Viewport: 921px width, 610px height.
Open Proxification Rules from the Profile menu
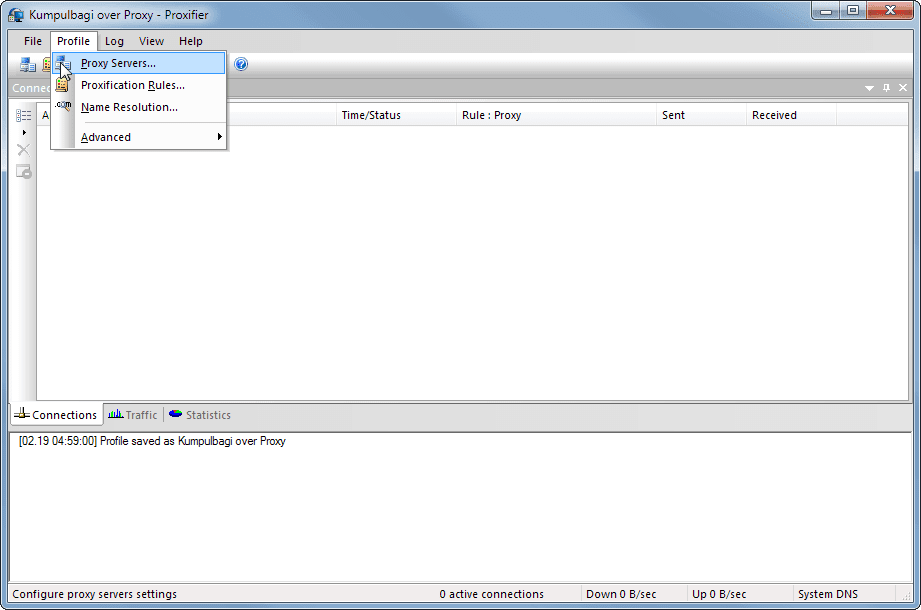tap(139, 85)
